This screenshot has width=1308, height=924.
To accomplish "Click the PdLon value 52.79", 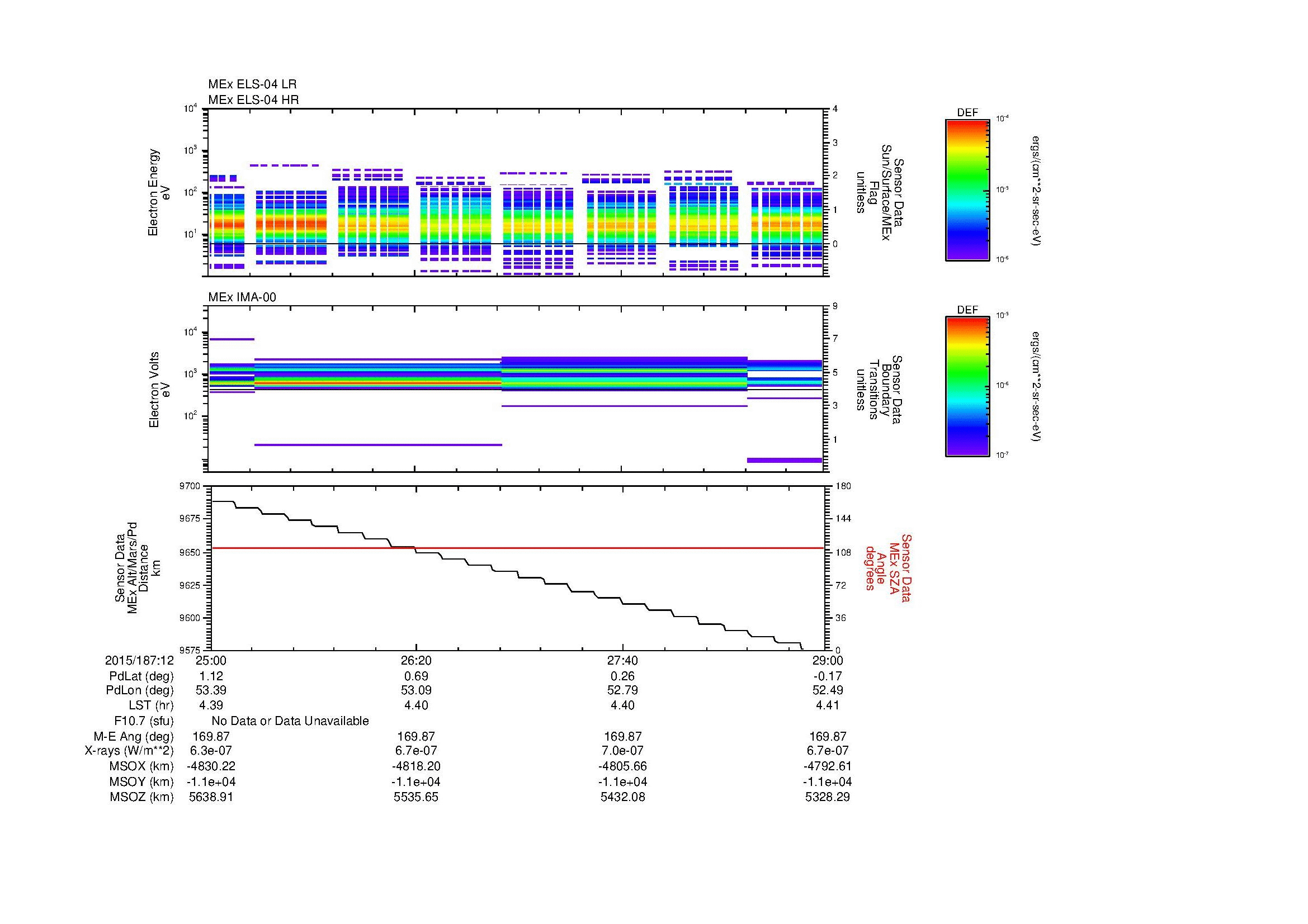I will [x=622, y=690].
